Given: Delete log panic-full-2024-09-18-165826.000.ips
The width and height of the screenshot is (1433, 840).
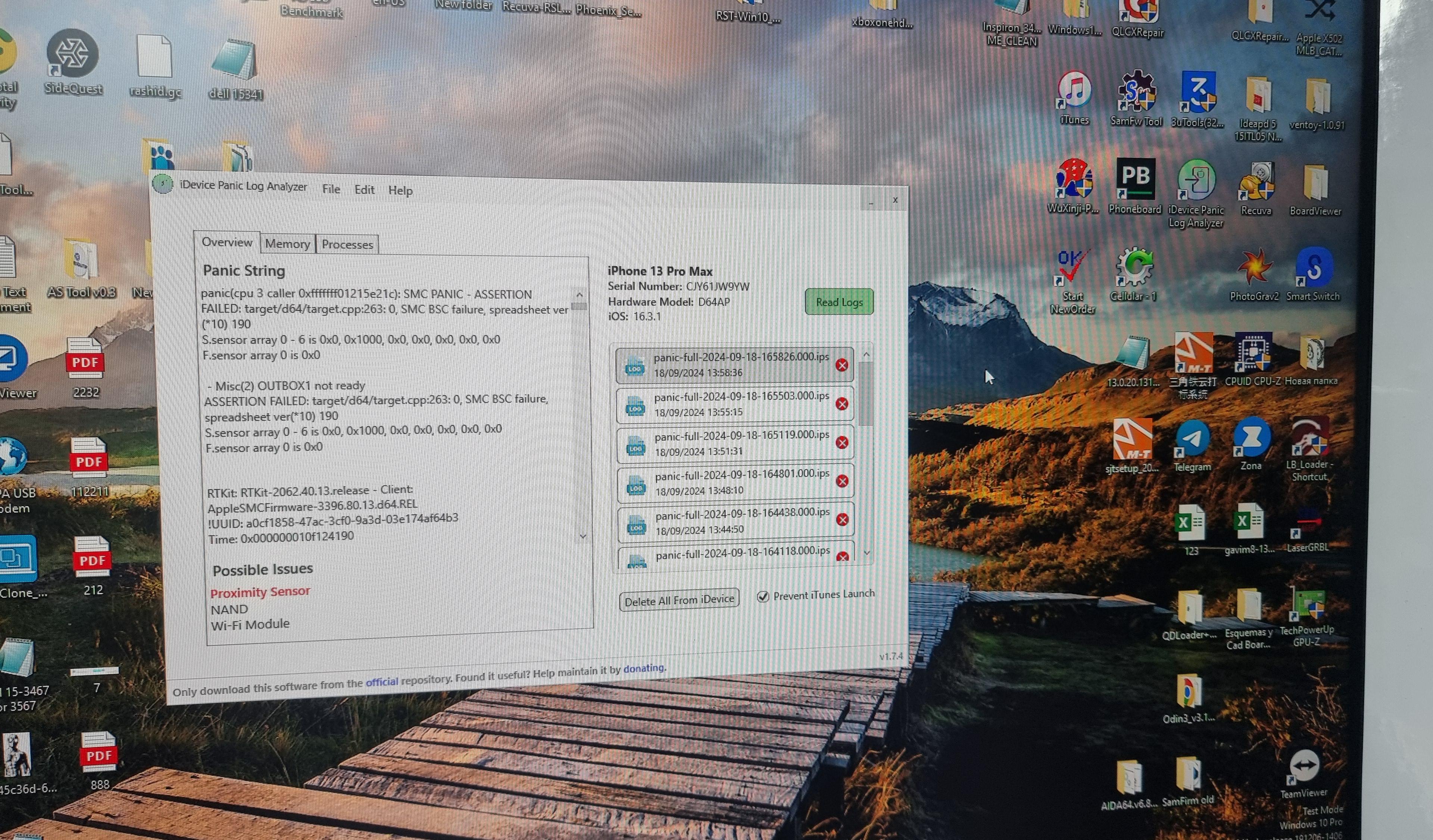Looking at the screenshot, I should point(842,365).
